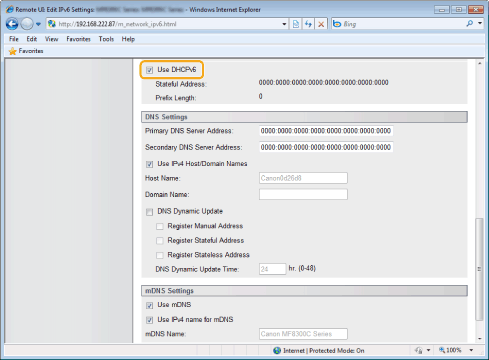Toggle the Use DHCPv6 checkbox
Image resolution: width=489 pixels, height=360 pixels.
[149, 70]
